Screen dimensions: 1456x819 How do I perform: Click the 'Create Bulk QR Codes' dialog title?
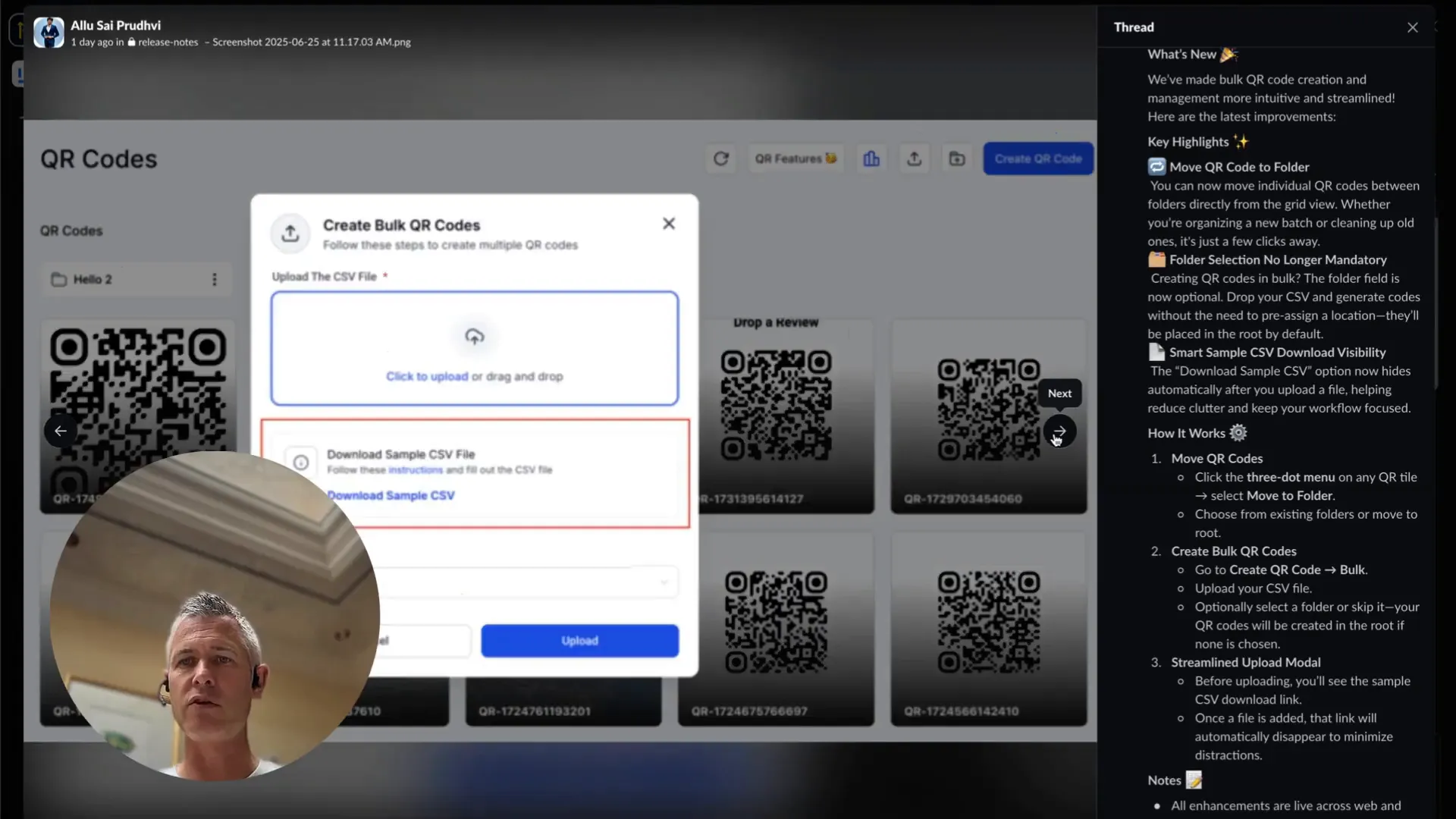click(401, 225)
